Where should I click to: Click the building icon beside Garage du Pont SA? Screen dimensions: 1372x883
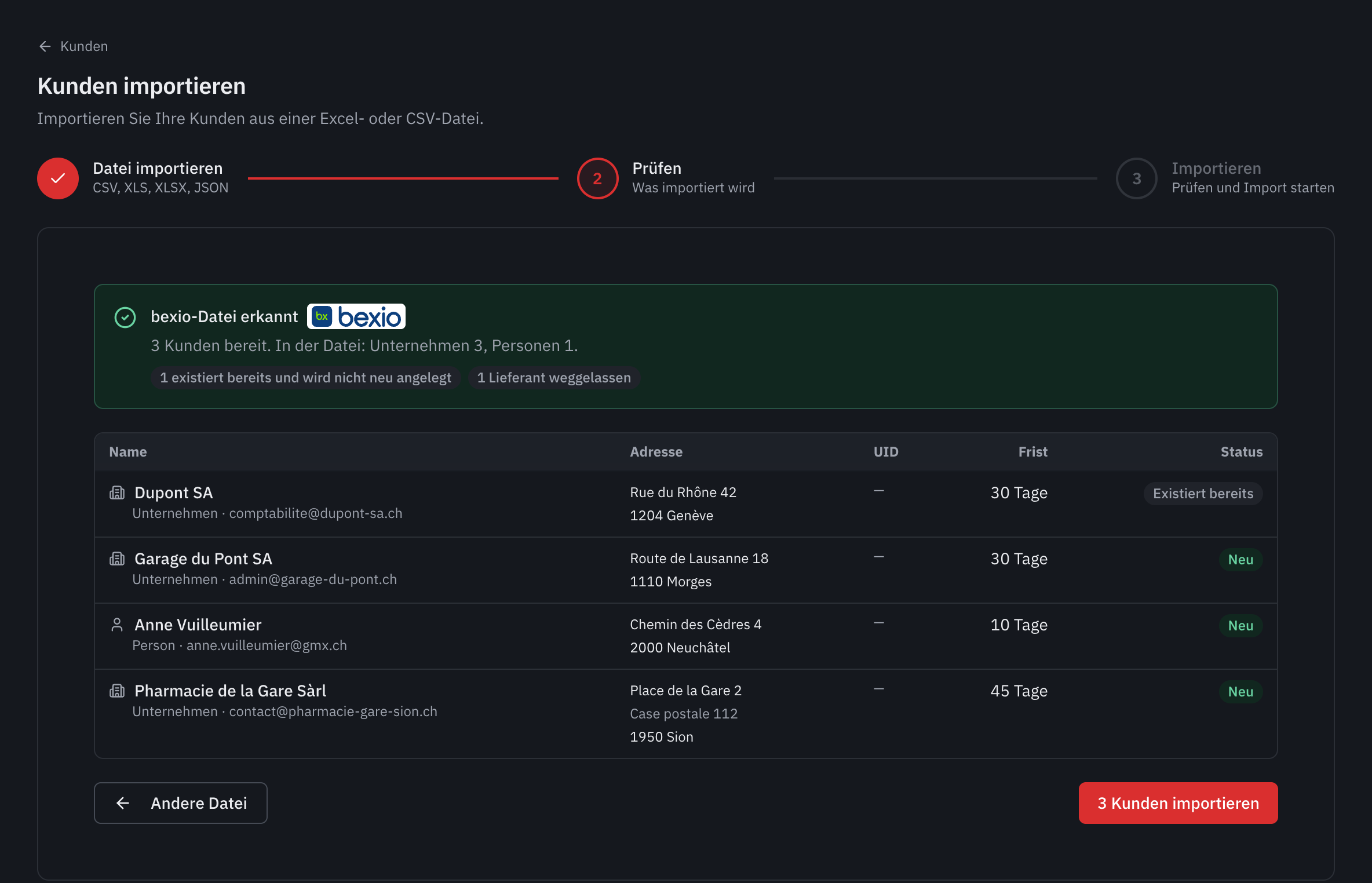tap(117, 559)
